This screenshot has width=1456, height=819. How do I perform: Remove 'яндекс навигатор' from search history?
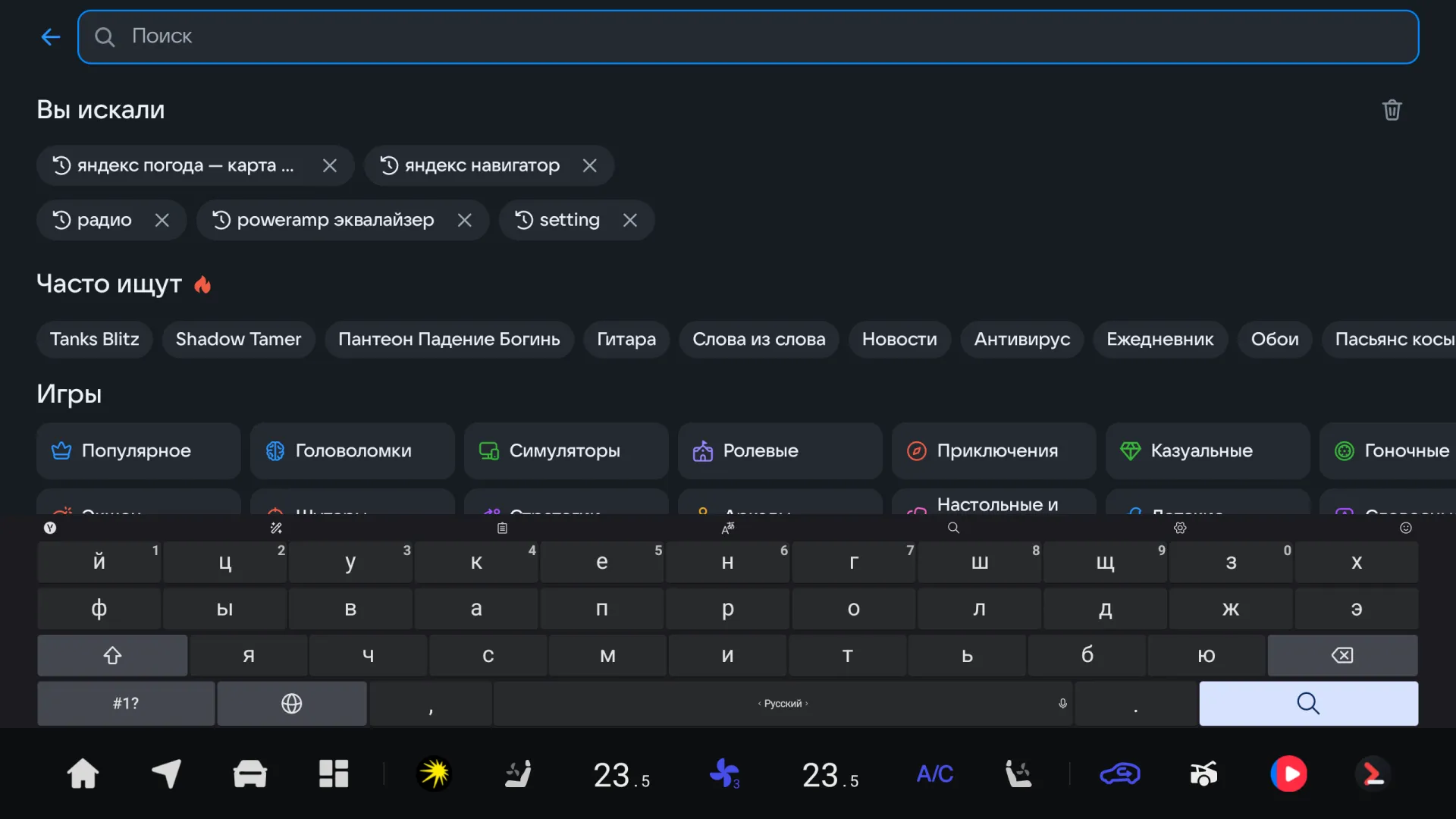point(589,165)
